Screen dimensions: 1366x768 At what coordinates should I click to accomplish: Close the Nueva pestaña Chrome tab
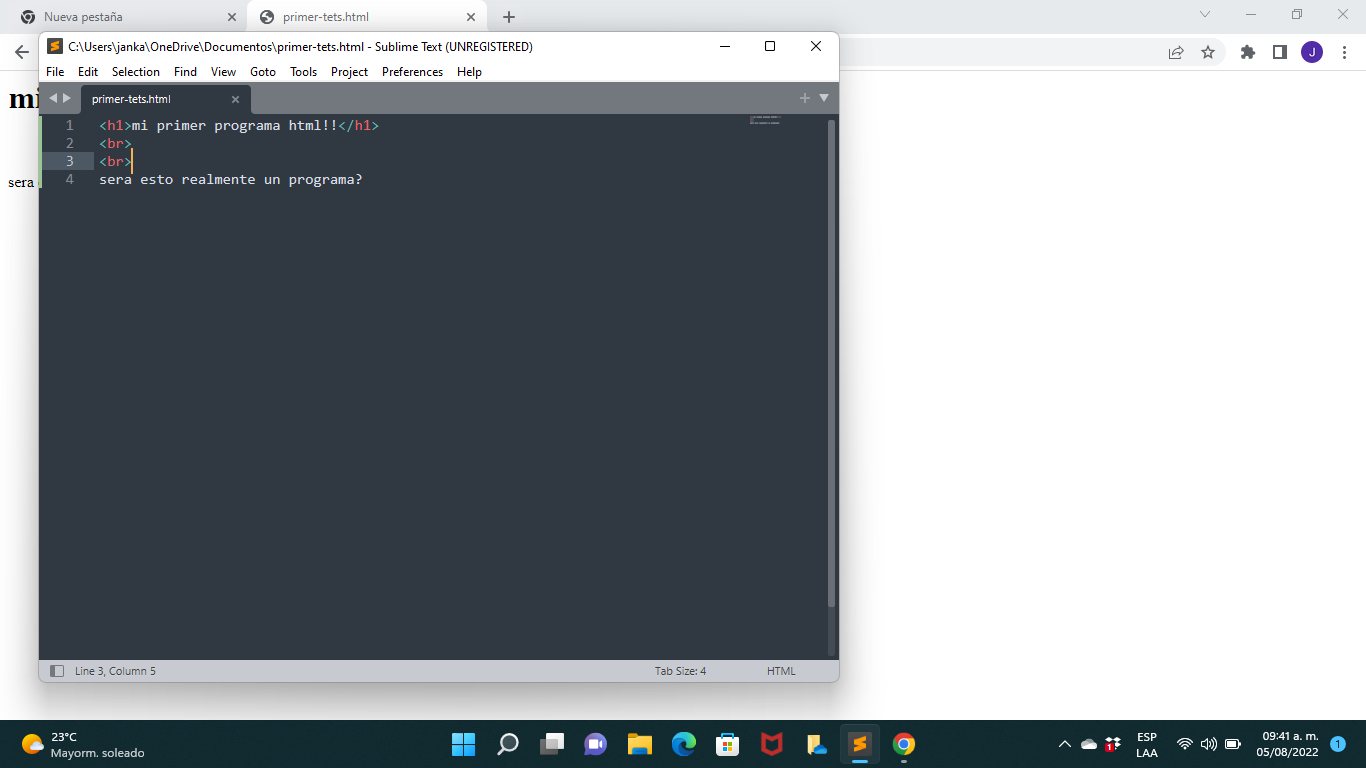point(232,17)
